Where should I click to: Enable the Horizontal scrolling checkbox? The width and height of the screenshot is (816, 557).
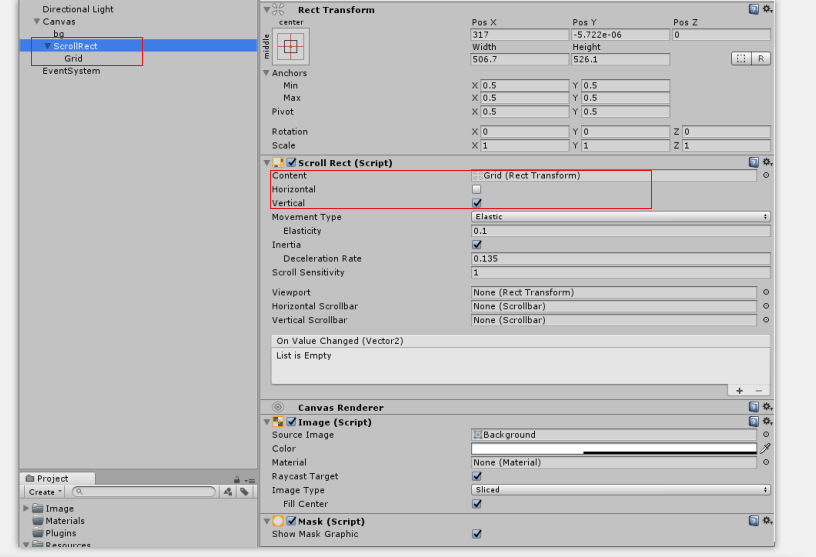[476, 189]
